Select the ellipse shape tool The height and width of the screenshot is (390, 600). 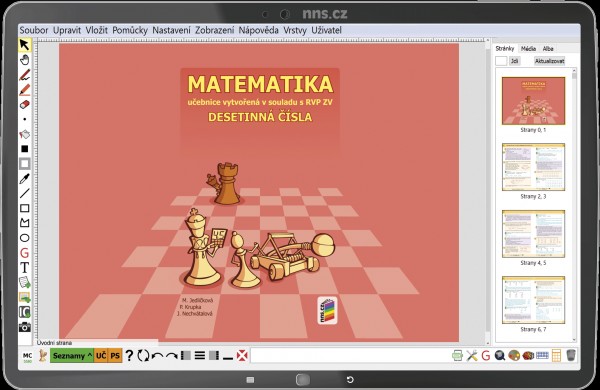[x=24, y=238]
